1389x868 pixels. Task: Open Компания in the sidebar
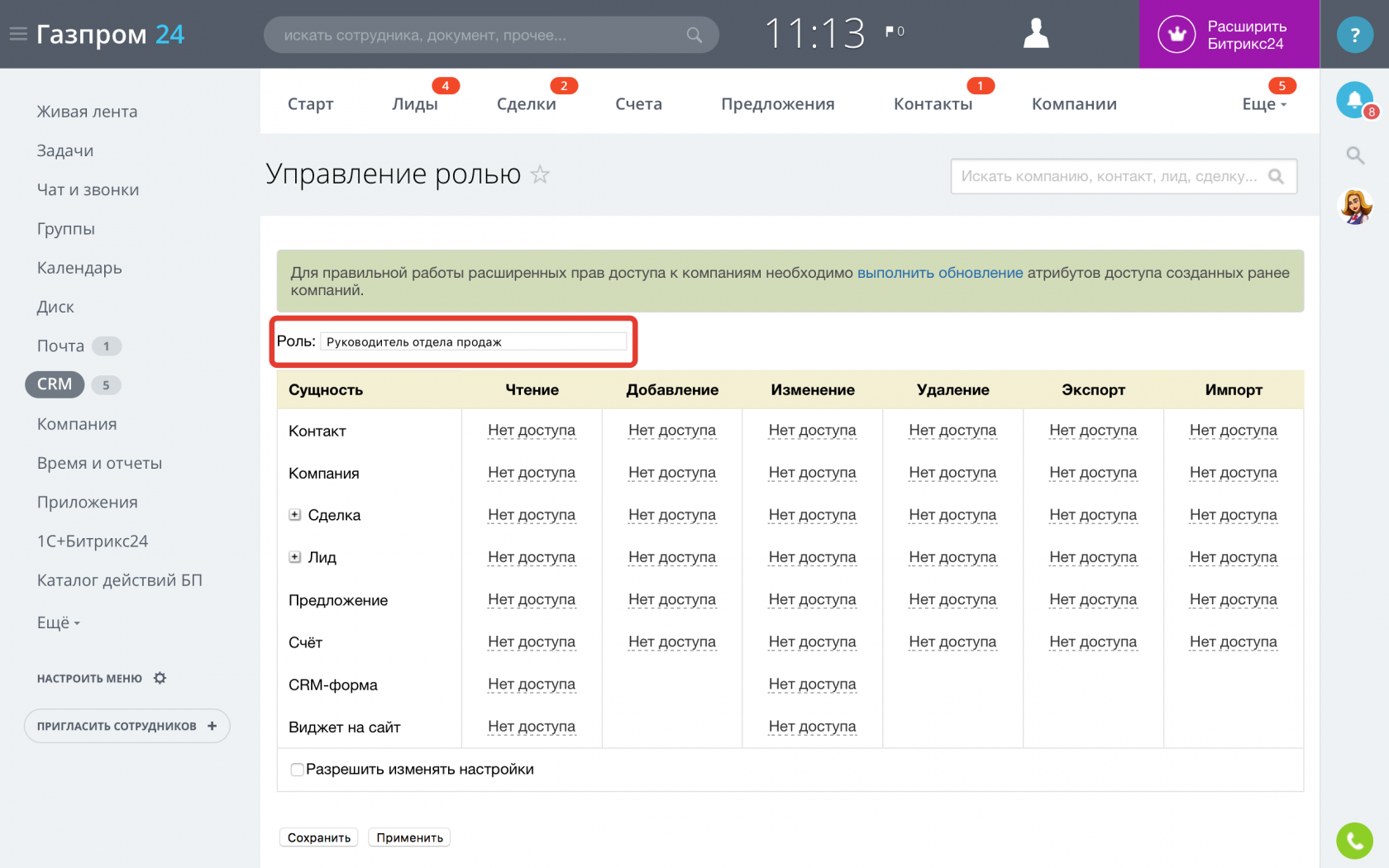[x=77, y=424]
